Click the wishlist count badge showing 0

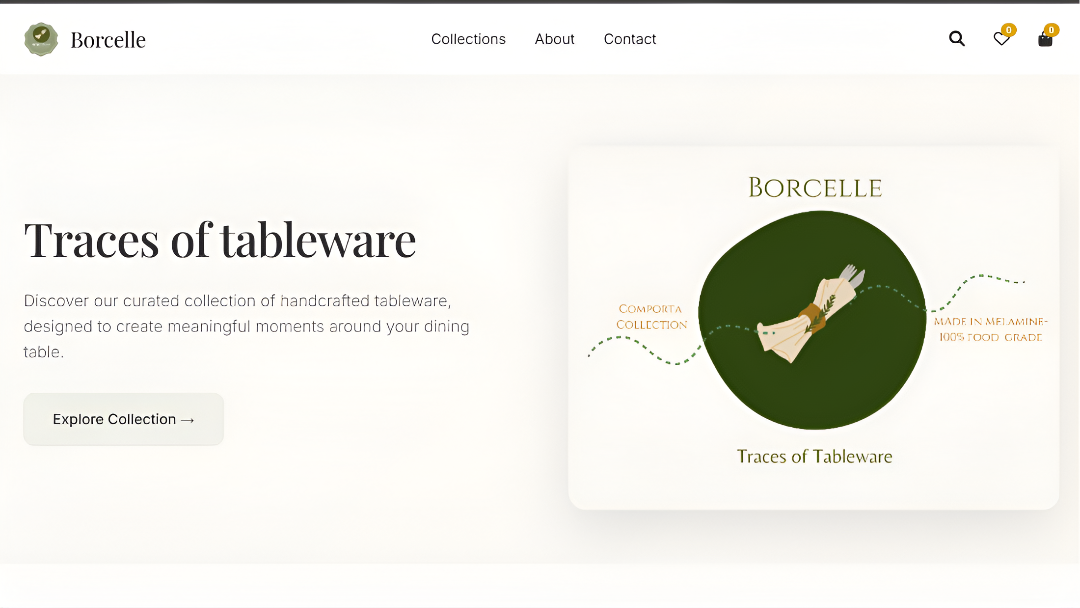click(x=1009, y=30)
